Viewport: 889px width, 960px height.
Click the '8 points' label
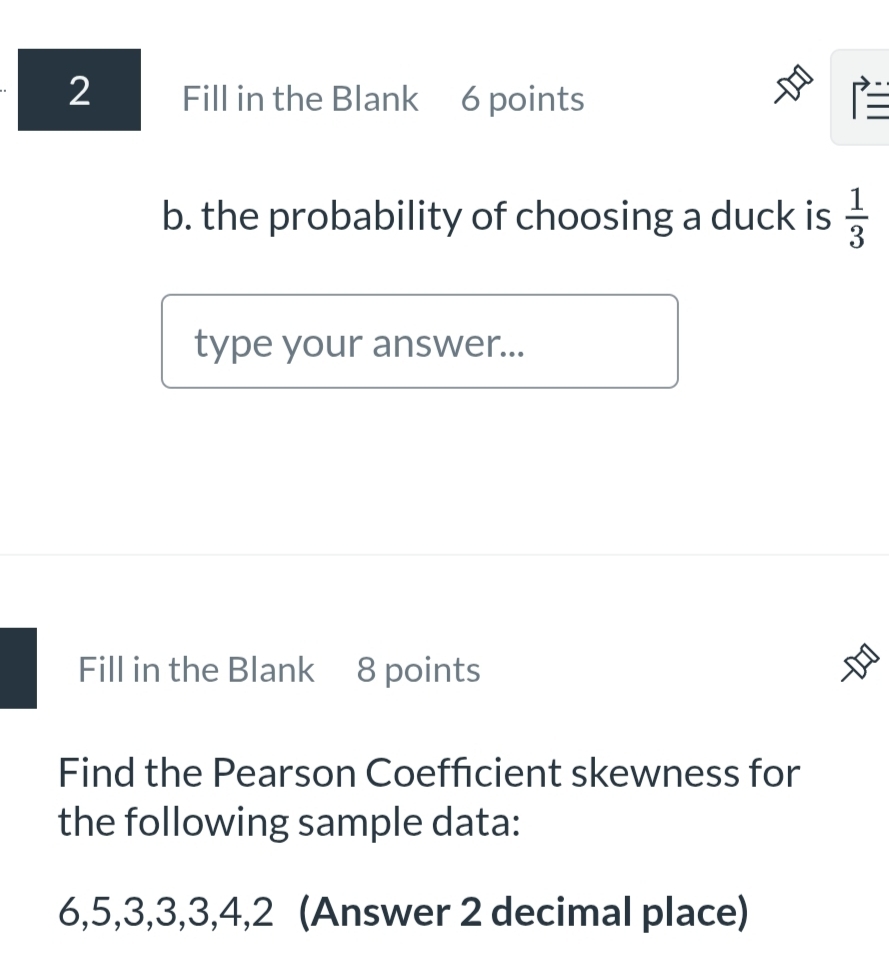(x=418, y=669)
